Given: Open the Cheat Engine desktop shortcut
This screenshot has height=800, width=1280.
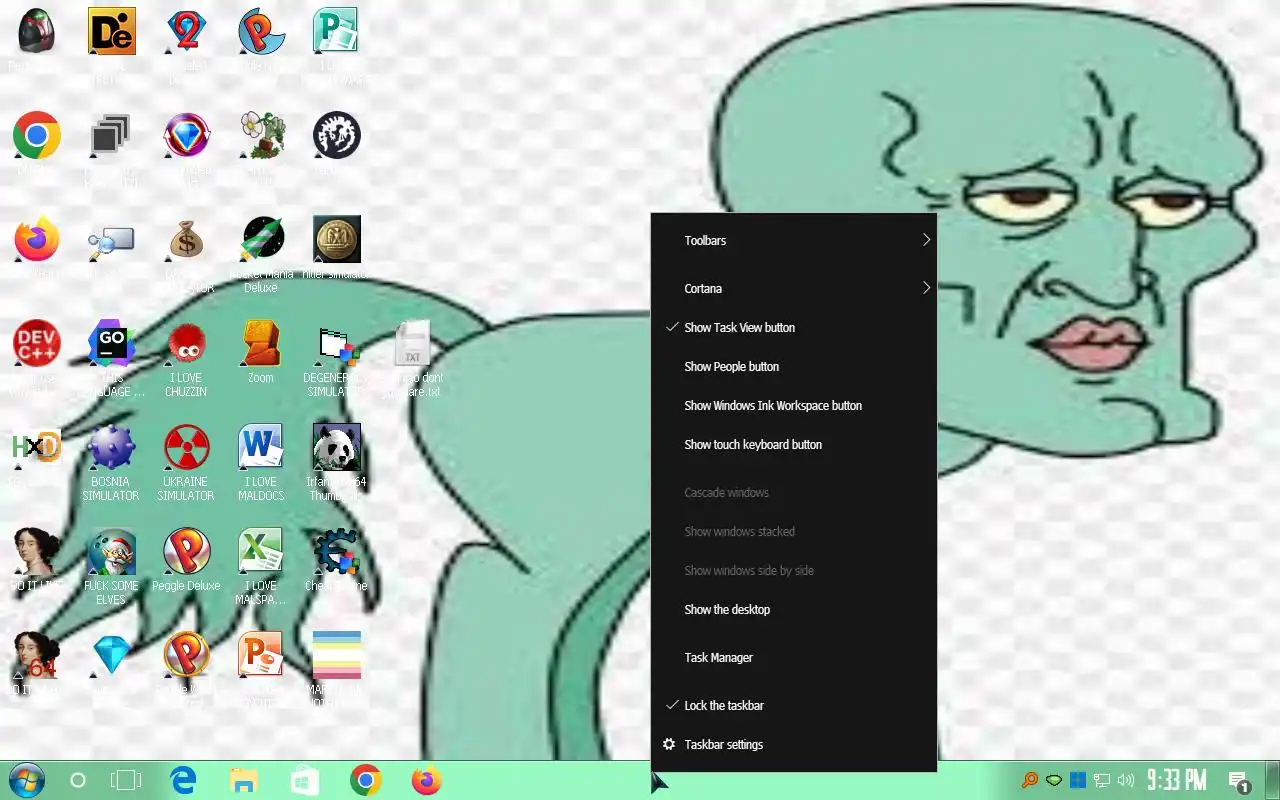Looking at the screenshot, I should click(x=336, y=551).
